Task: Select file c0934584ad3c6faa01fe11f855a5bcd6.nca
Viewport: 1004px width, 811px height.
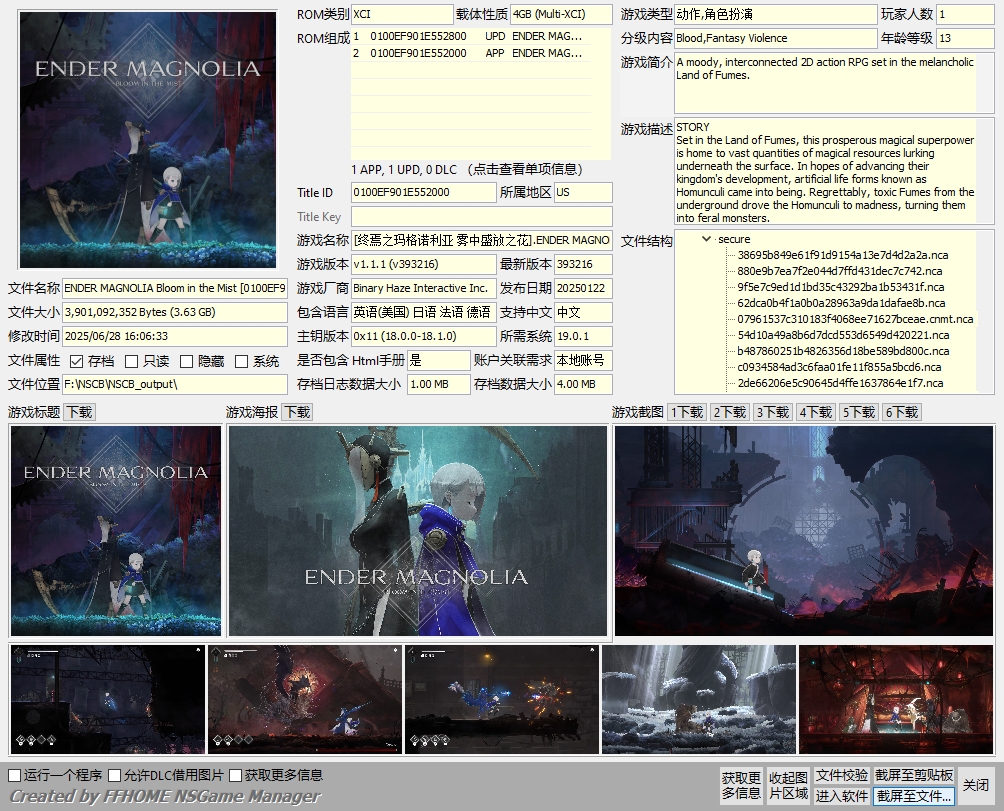Action: coord(839,367)
